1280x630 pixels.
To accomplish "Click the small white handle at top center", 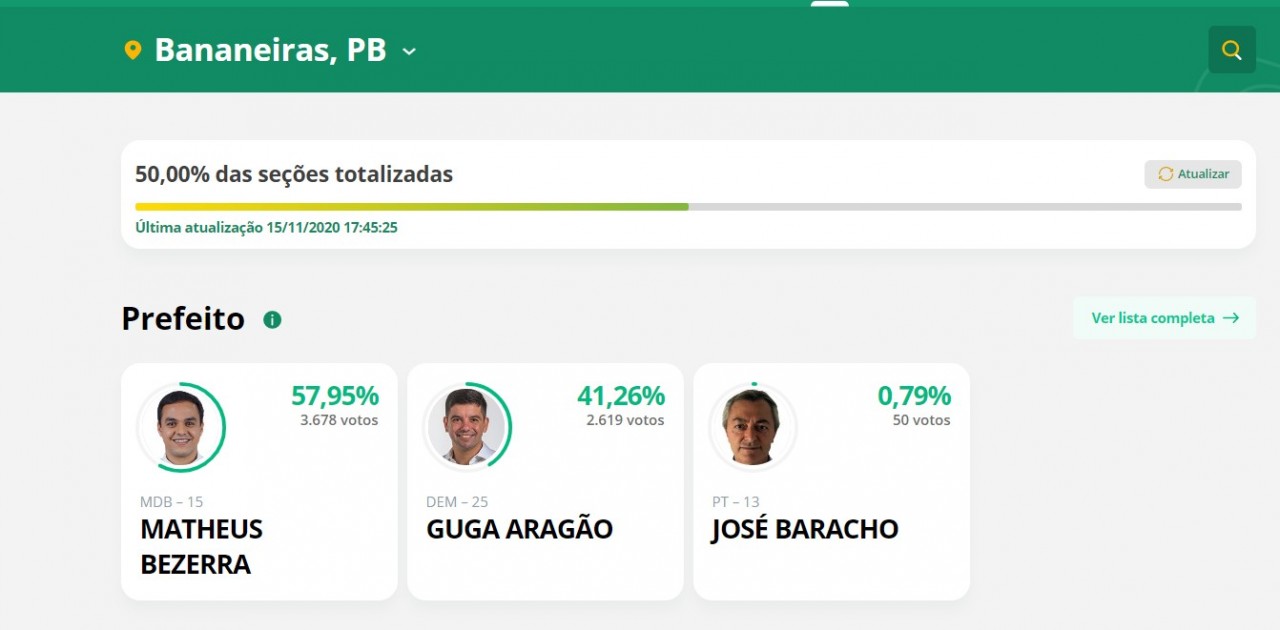I will 830,3.
